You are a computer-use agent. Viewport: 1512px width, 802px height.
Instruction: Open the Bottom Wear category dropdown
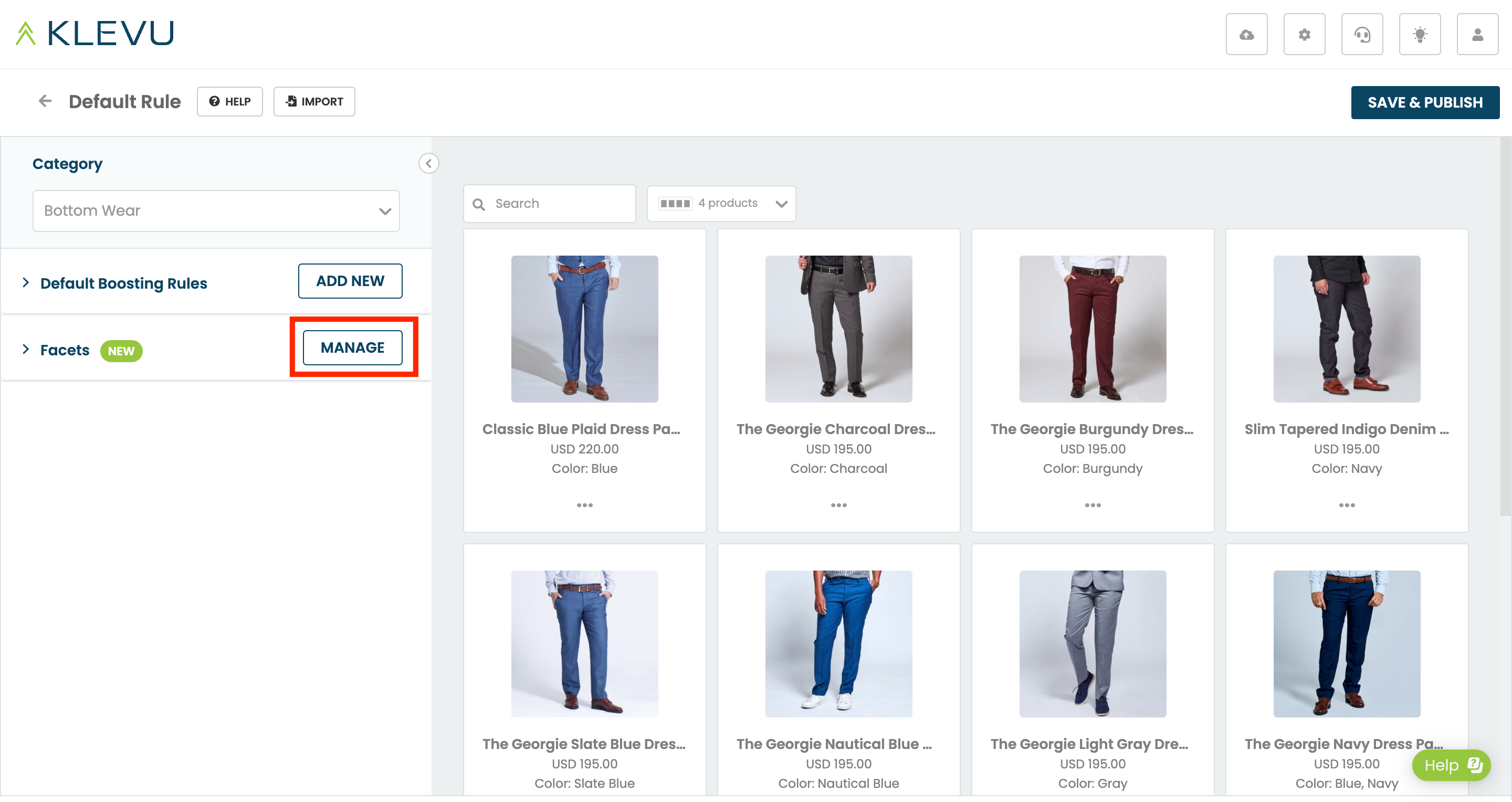click(216, 210)
